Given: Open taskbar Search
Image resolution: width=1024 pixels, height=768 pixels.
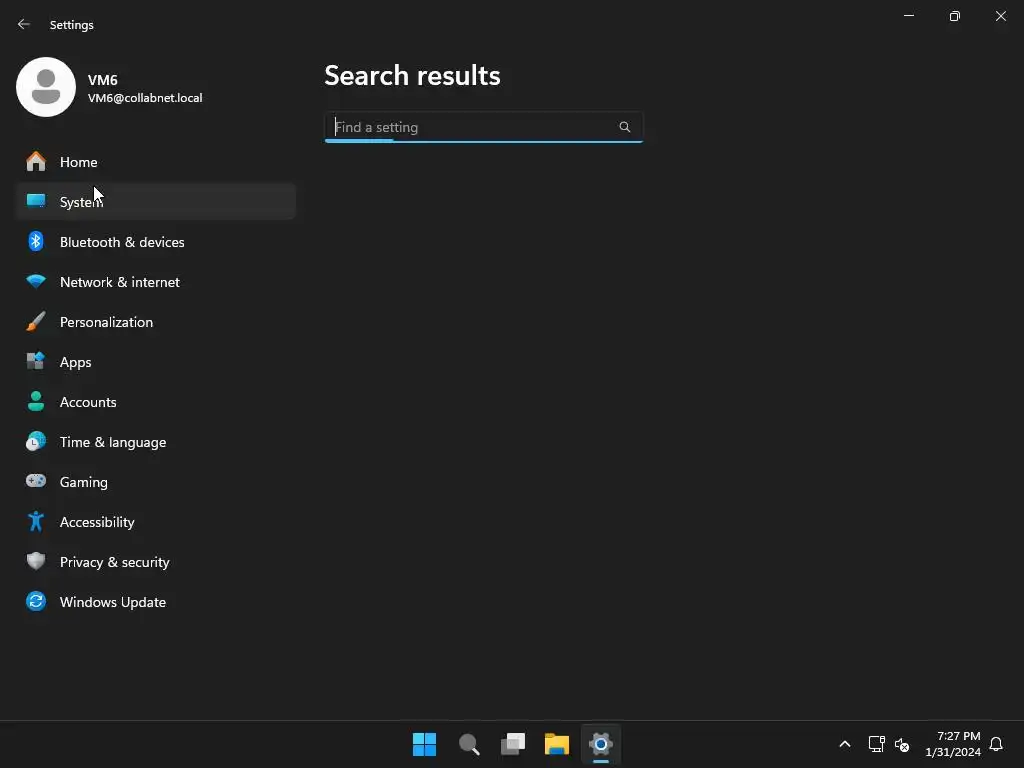Looking at the screenshot, I should tap(469, 744).
